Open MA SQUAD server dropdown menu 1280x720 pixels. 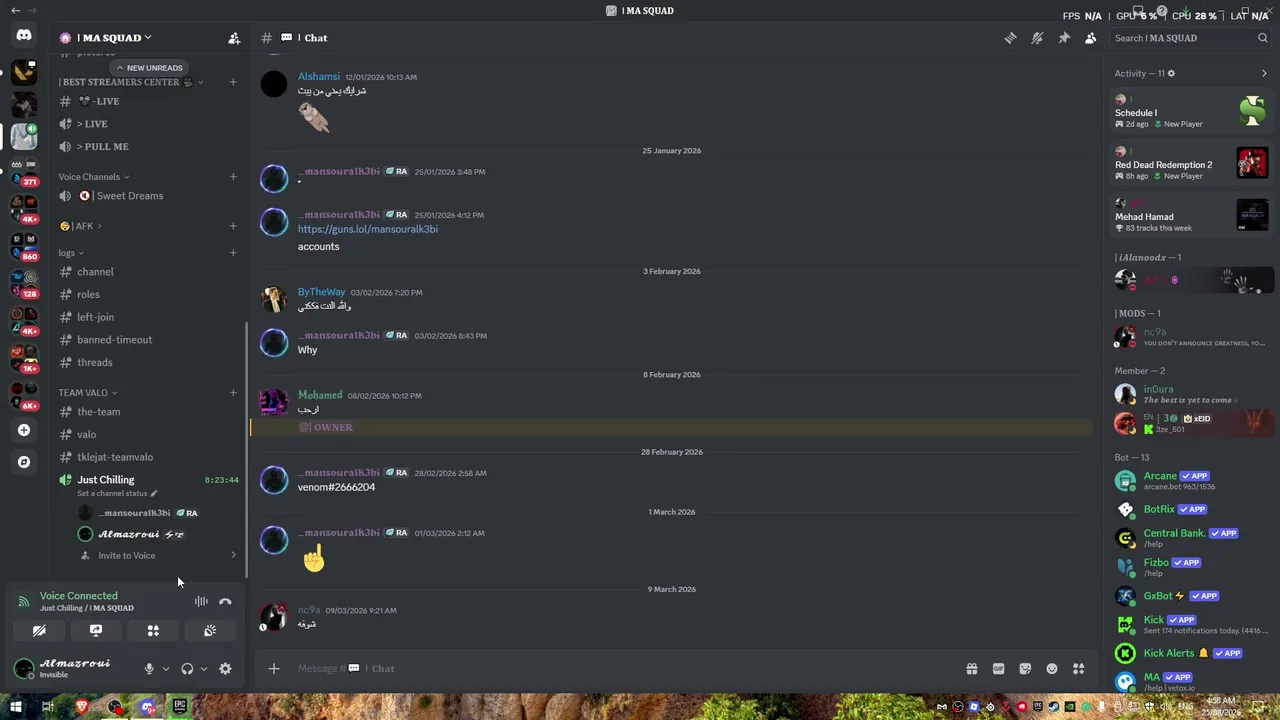(x=105, y=38)
